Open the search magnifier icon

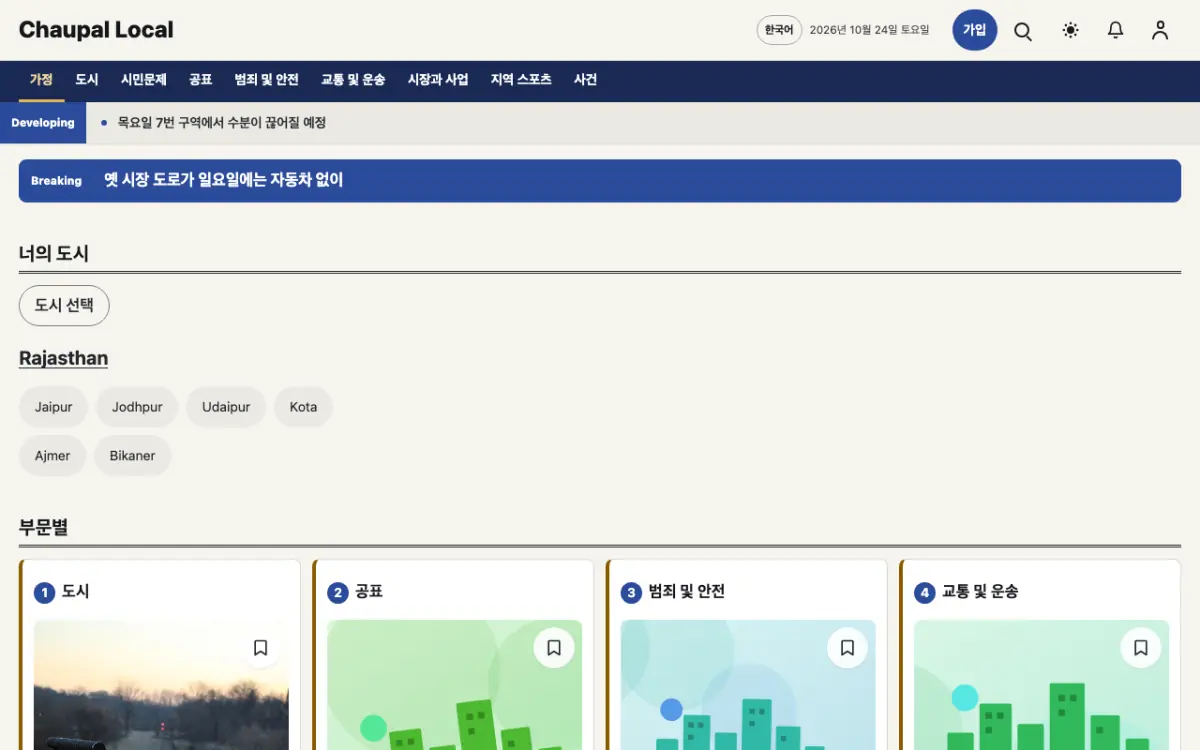tap(1023, 30)
